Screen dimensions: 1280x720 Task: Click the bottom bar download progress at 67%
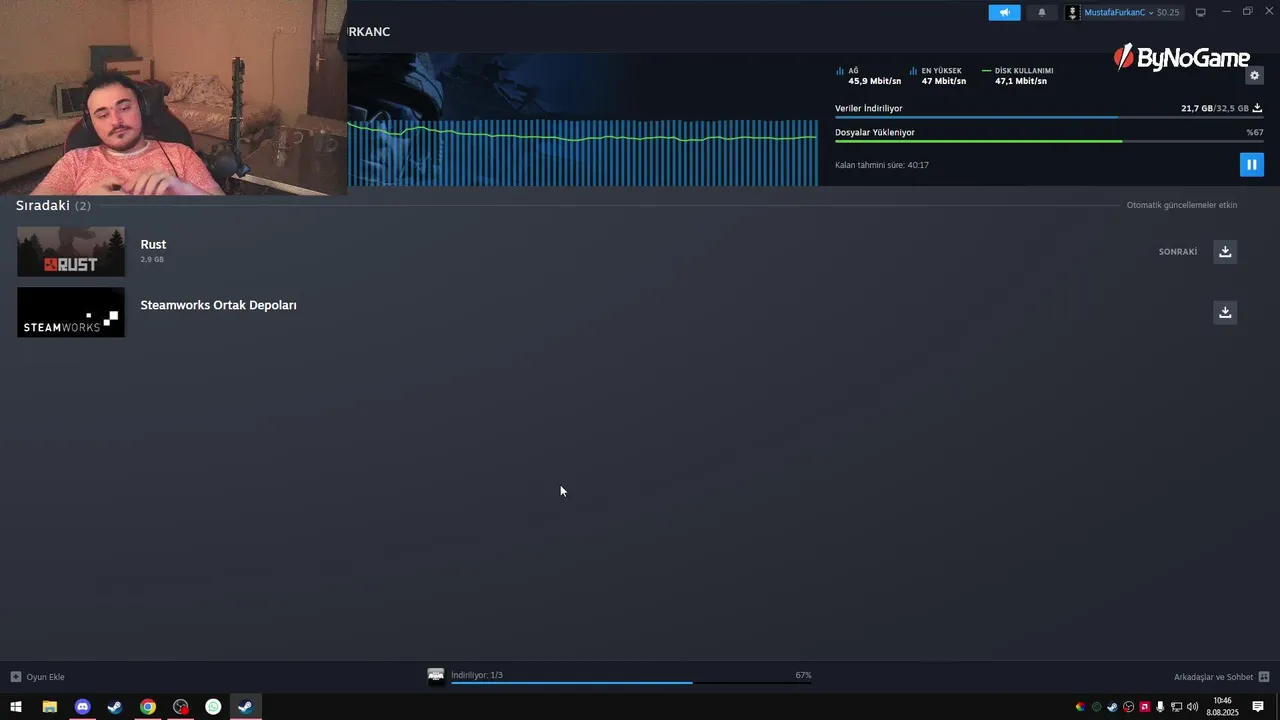(x=631, y=682)
